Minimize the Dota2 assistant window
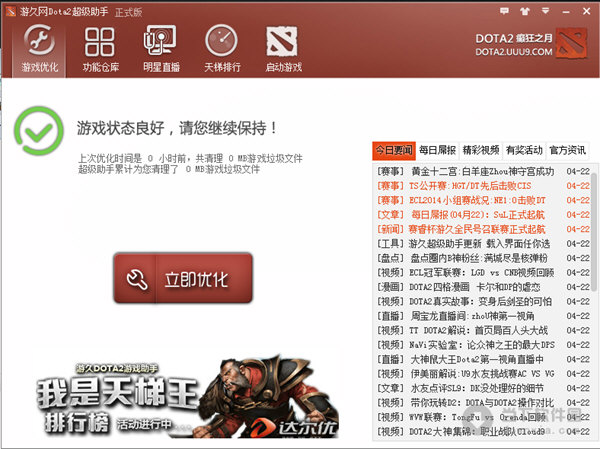 pyautogui.click(x=566, y=12)
